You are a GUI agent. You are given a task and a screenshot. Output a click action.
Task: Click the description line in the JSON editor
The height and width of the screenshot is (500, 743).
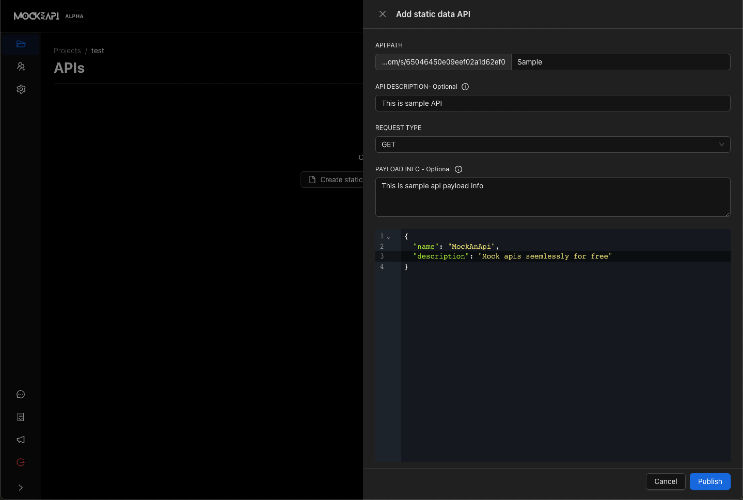(x=510, y=257)
